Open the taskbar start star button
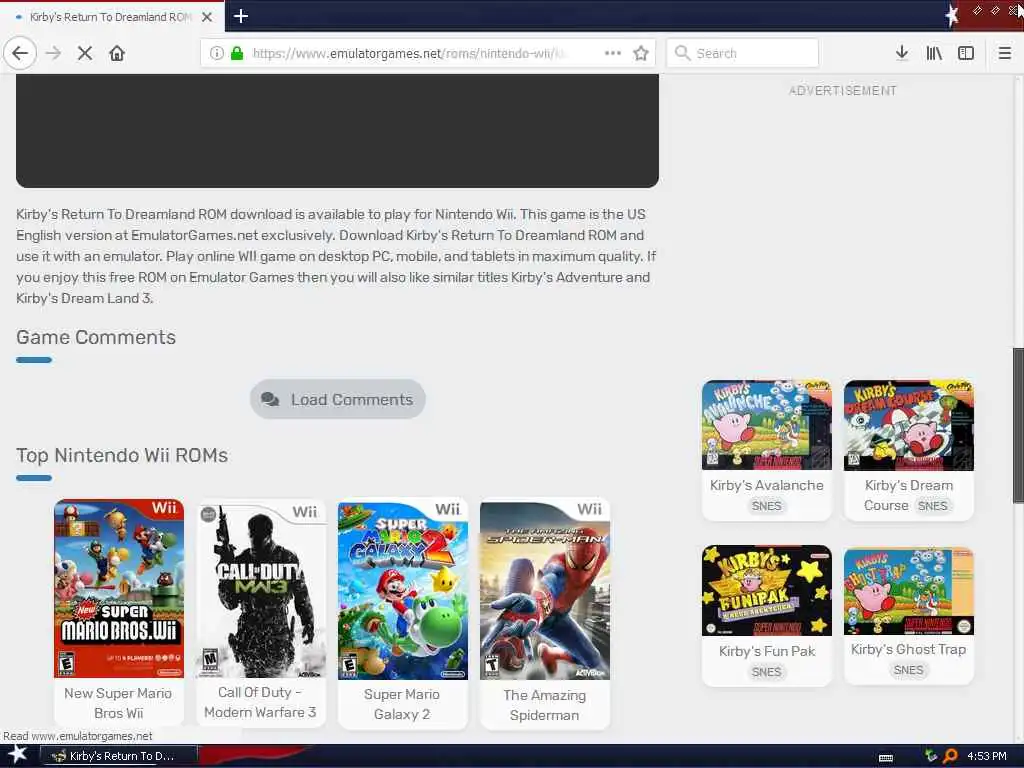 pos(17,755)
